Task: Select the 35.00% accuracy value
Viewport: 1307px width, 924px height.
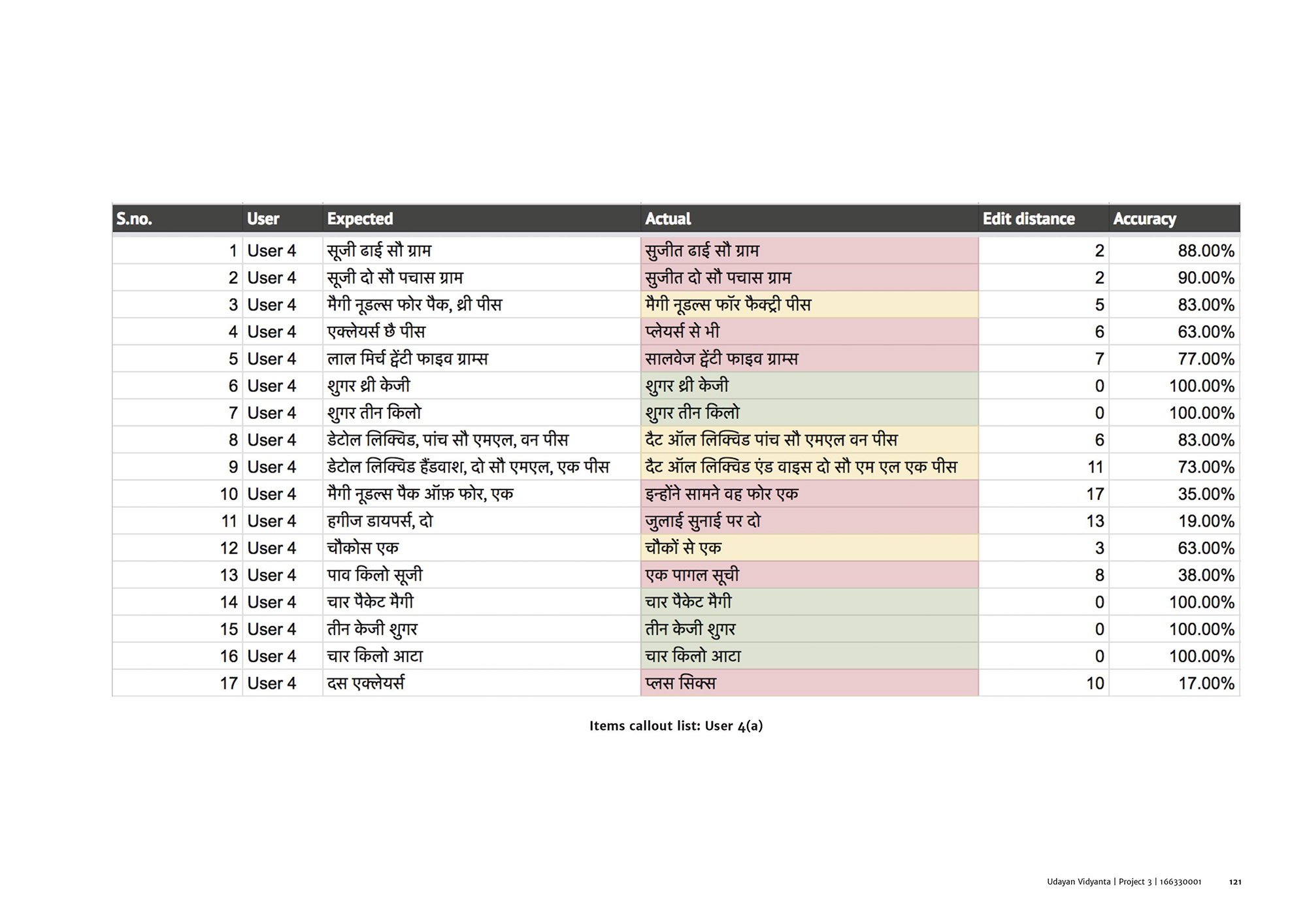Action: 1206,494
